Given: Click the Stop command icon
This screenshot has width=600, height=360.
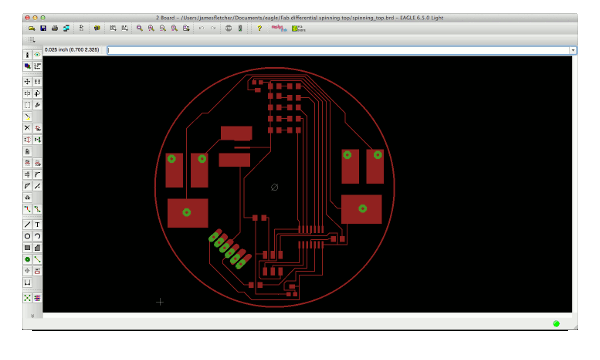Looking at the screenshot, I should pos(228,28).
